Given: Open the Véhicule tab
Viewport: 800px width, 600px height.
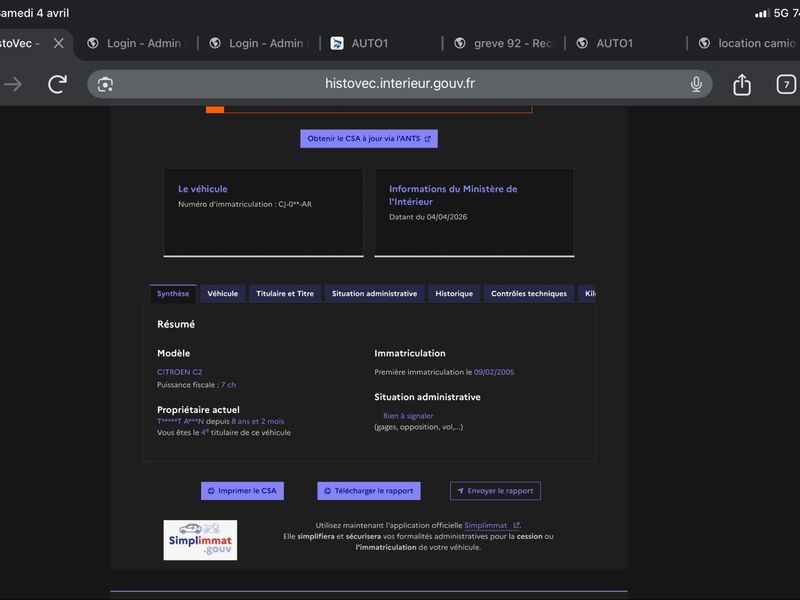Looking at the screenshot, I should tap(222, 294).
